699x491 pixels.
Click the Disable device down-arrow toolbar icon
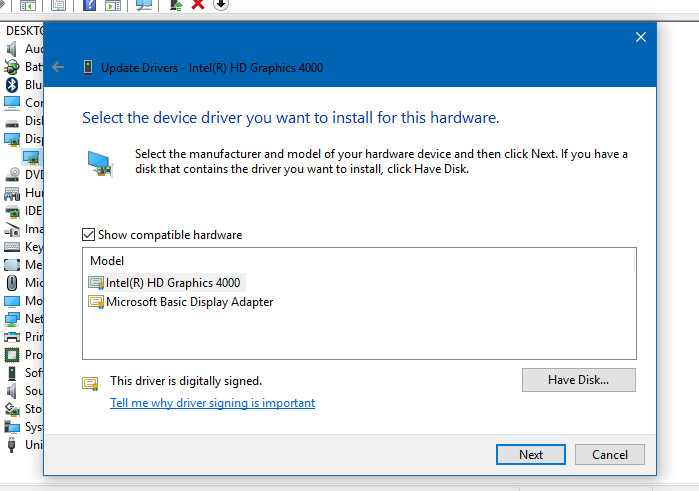[x=221, y=5]
